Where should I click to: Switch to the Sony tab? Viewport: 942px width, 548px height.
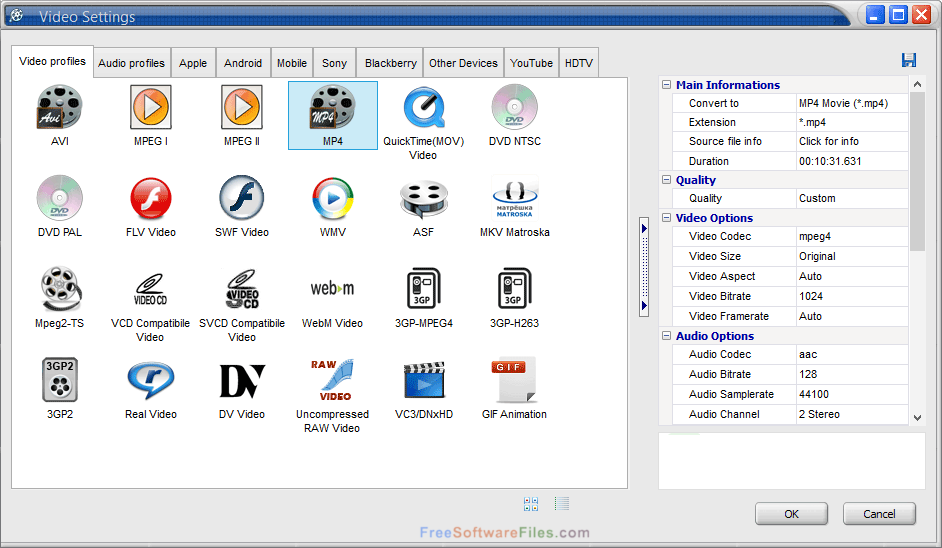[x=334, y=63]
